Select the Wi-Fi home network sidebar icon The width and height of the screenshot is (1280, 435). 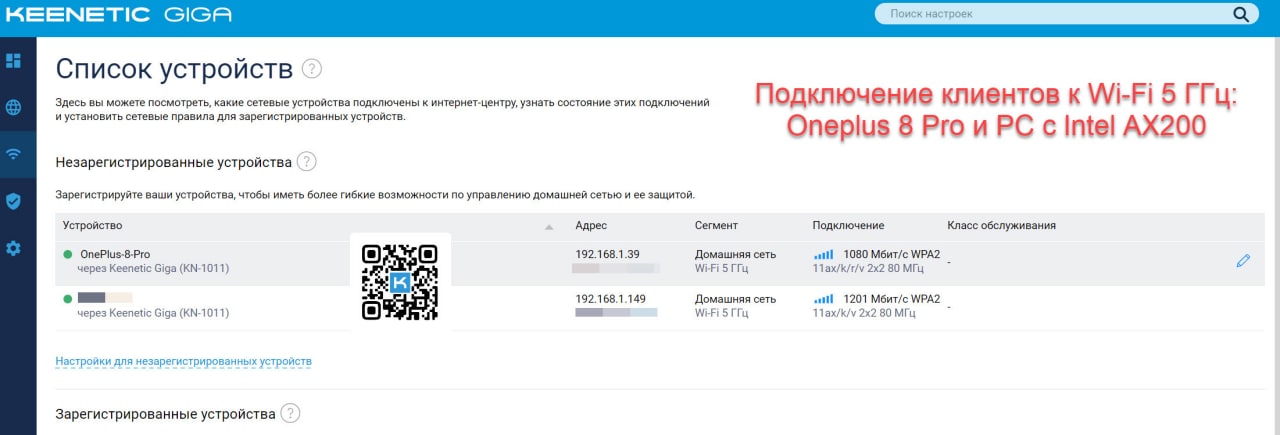pyautogui.click(x=13, y=154)
